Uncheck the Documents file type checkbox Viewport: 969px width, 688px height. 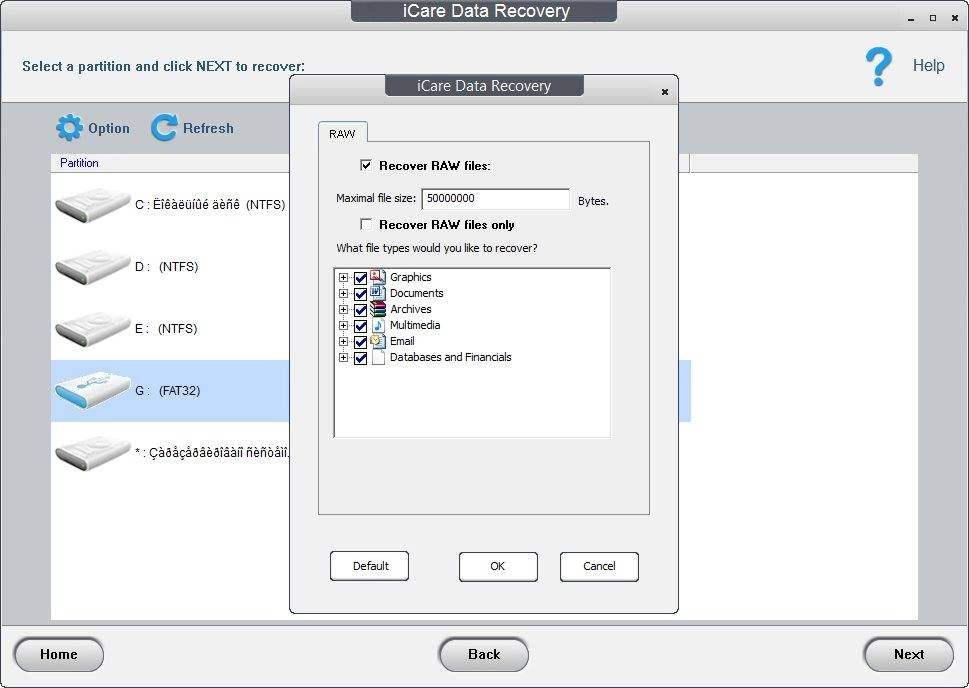point(360,294)
